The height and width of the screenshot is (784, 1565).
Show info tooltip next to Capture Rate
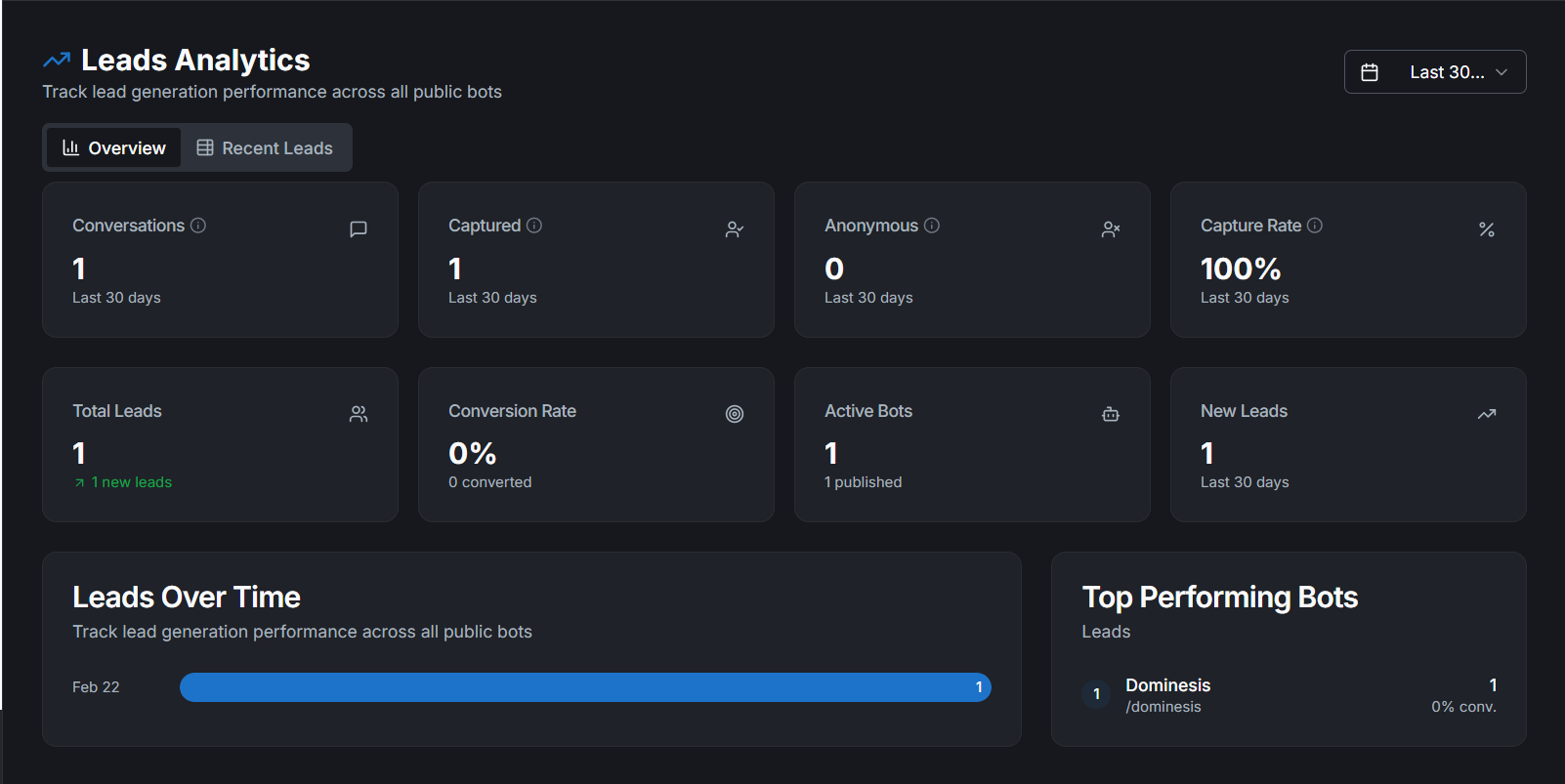pyautogui.click(x=1315, y=226)
